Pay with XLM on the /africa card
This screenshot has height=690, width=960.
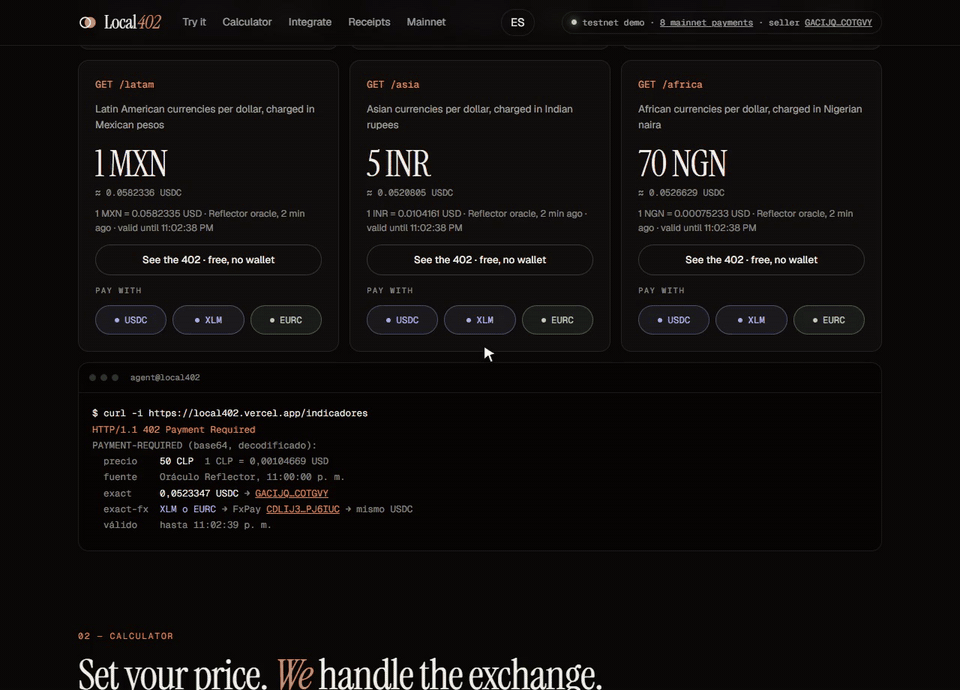click(x=751, y=320)
